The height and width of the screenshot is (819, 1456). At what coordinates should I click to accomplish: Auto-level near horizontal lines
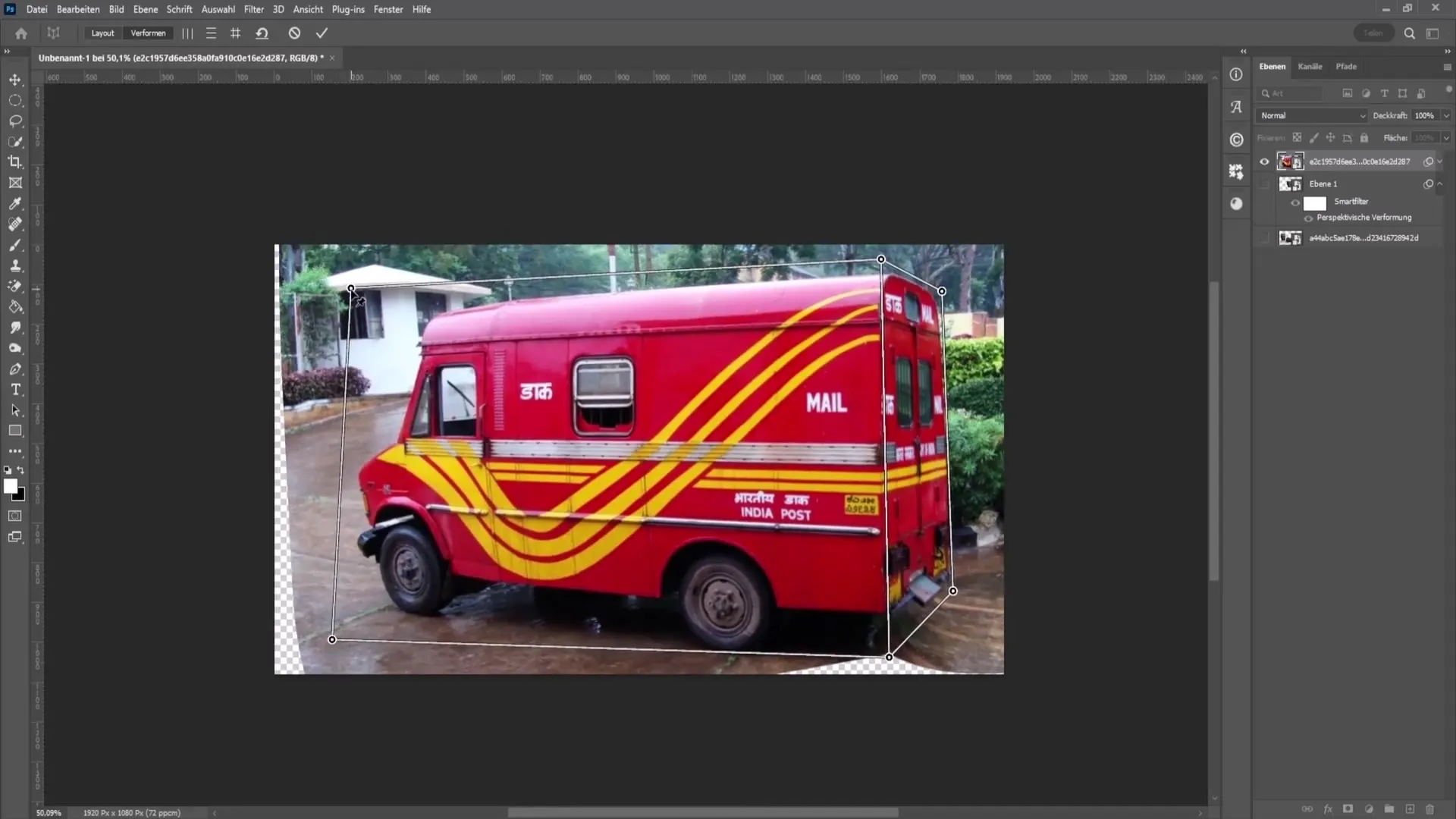(x=211, y=33)
